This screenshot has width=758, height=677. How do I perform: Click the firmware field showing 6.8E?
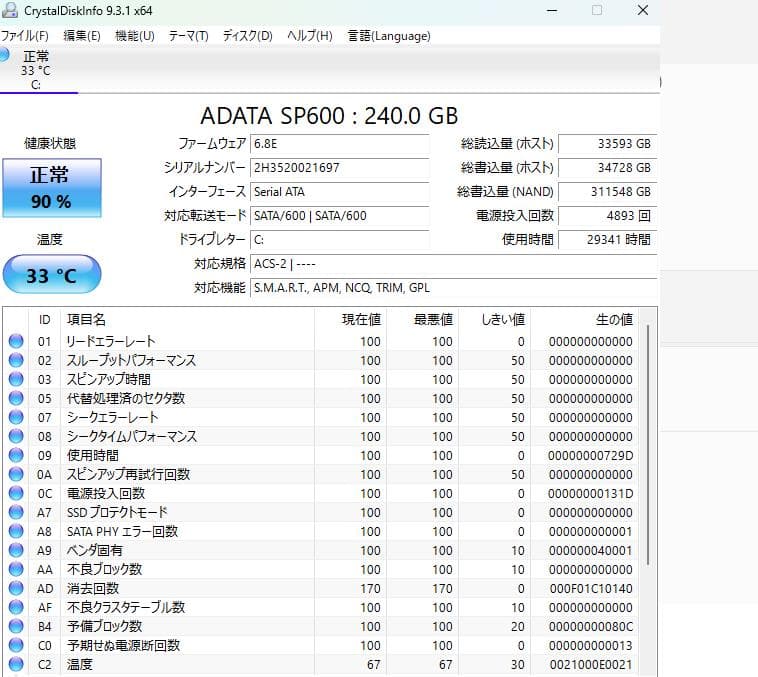pos(339,144)
